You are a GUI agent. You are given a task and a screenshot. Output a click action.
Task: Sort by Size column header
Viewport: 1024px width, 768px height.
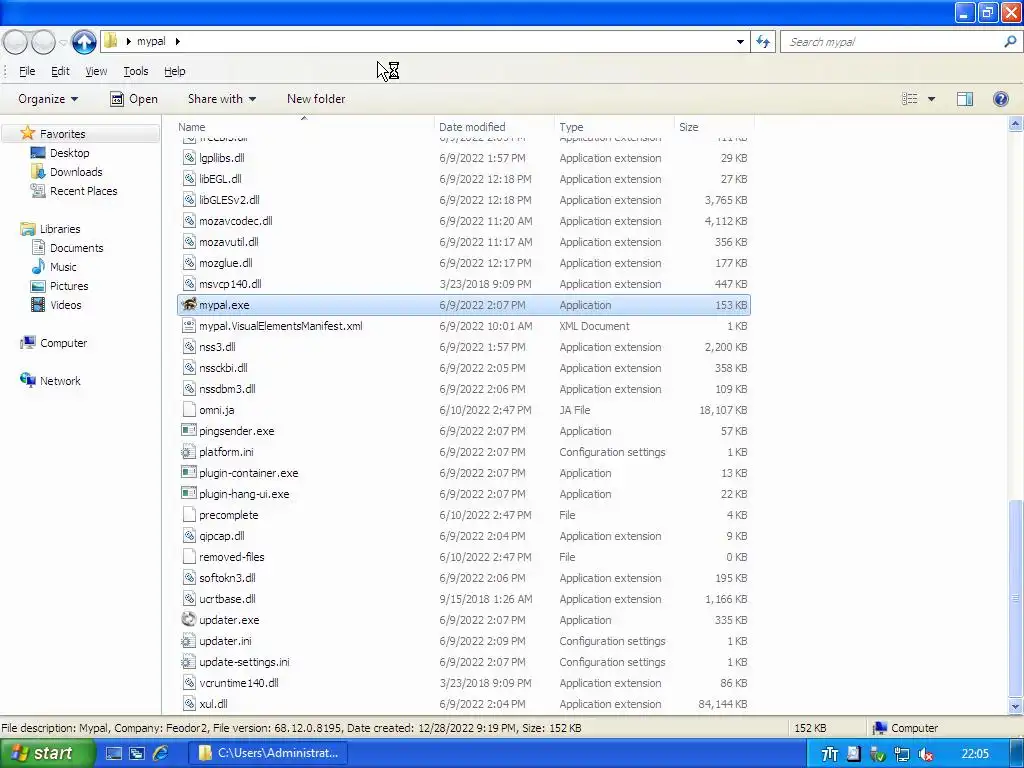click(714, 127)
